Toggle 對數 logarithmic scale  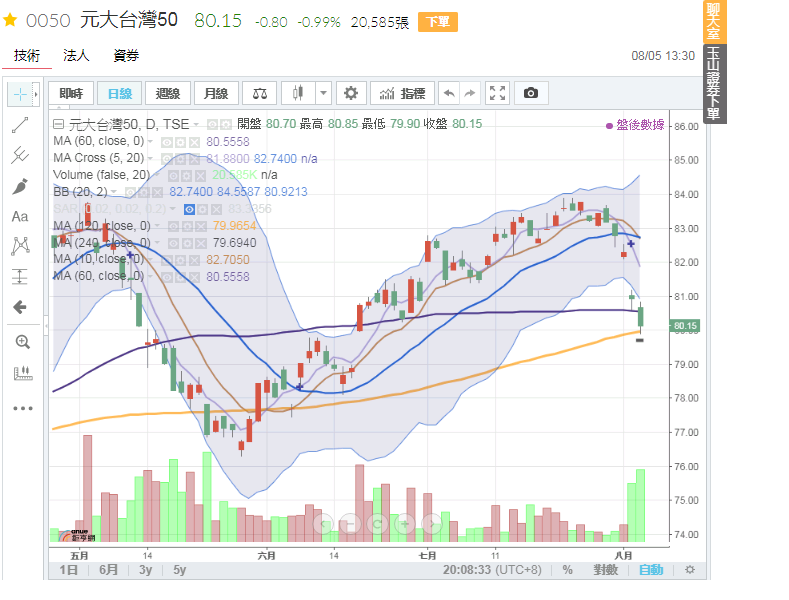click(605, 570)
